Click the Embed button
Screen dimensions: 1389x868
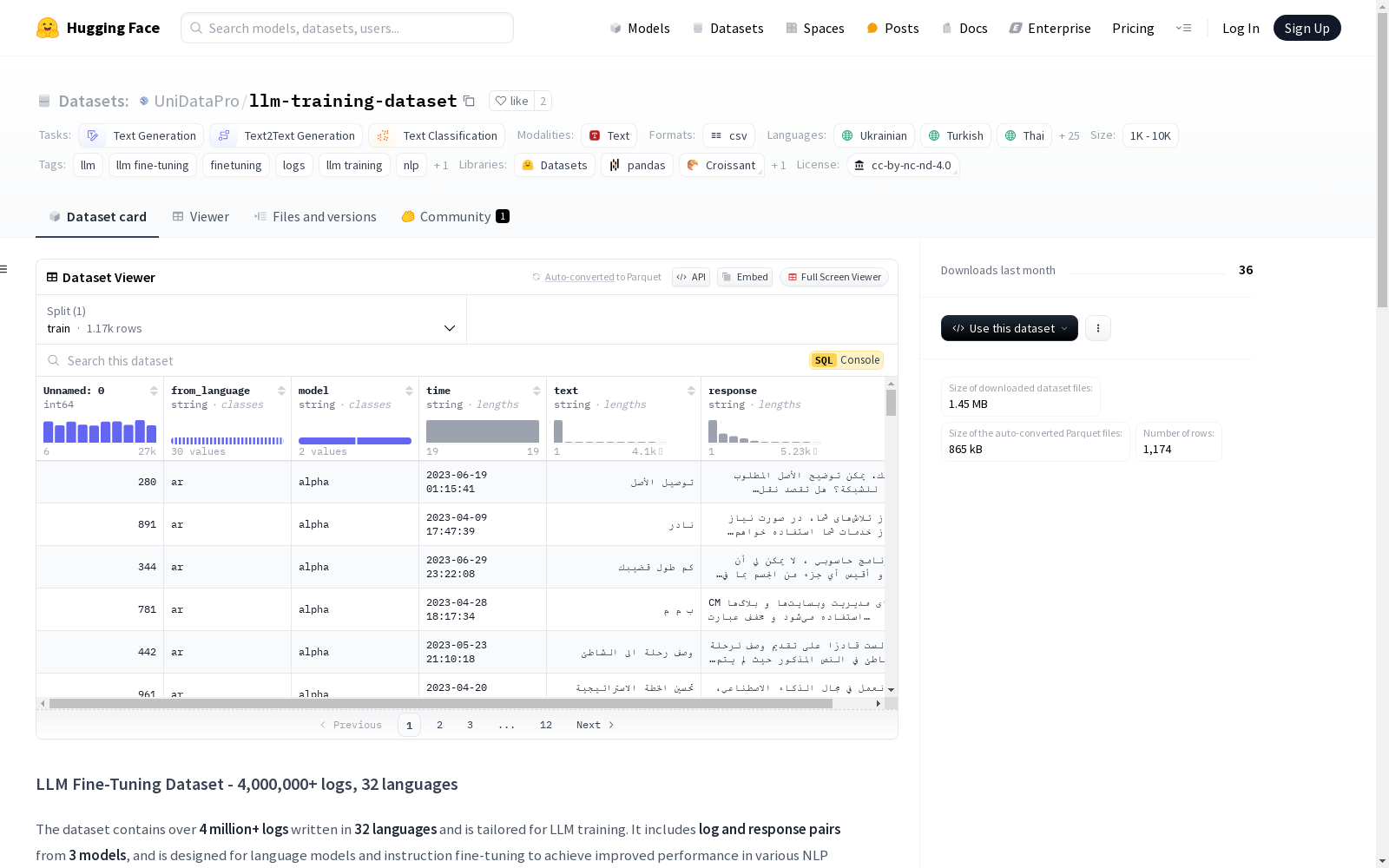tap(745, 277)
